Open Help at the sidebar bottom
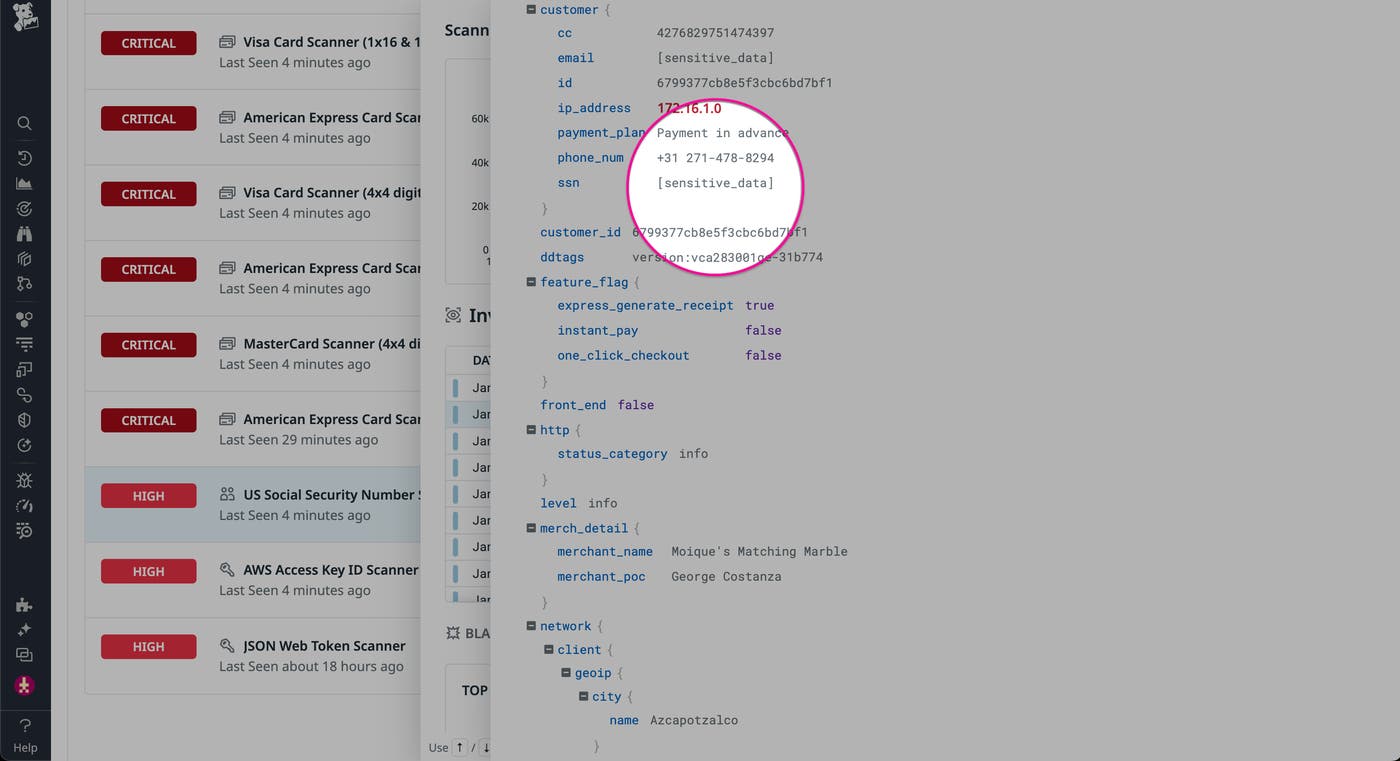 pos(25,735)
